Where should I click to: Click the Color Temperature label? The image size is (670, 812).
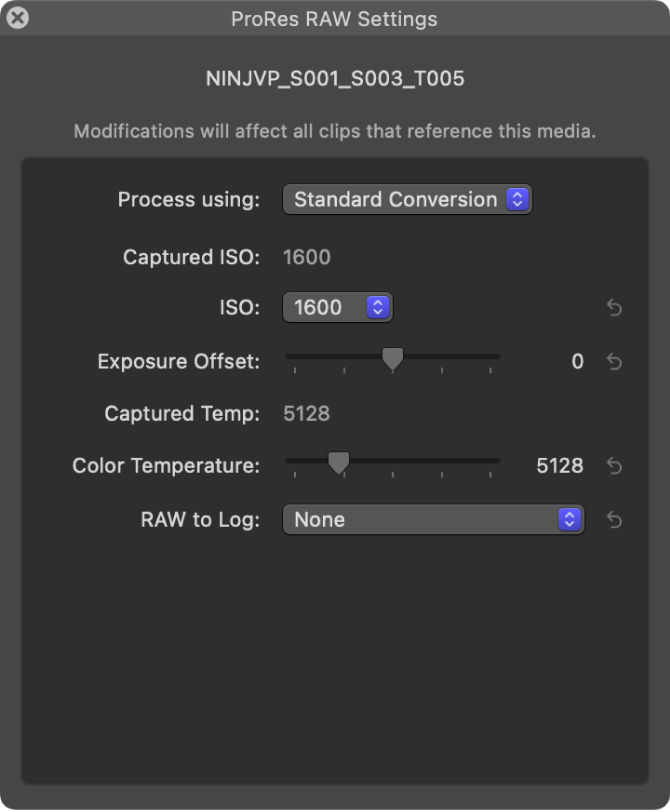click(166, 466)
